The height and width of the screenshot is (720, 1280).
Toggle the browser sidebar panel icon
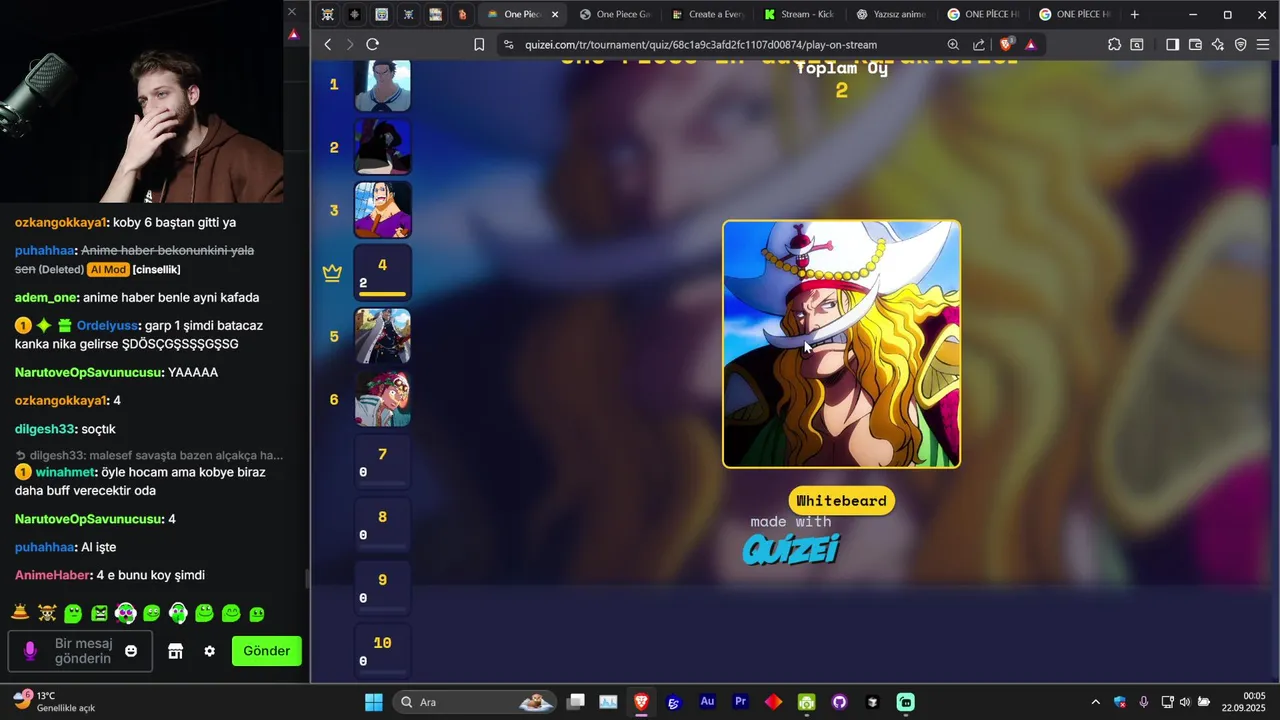click(x=1172, y=44)
